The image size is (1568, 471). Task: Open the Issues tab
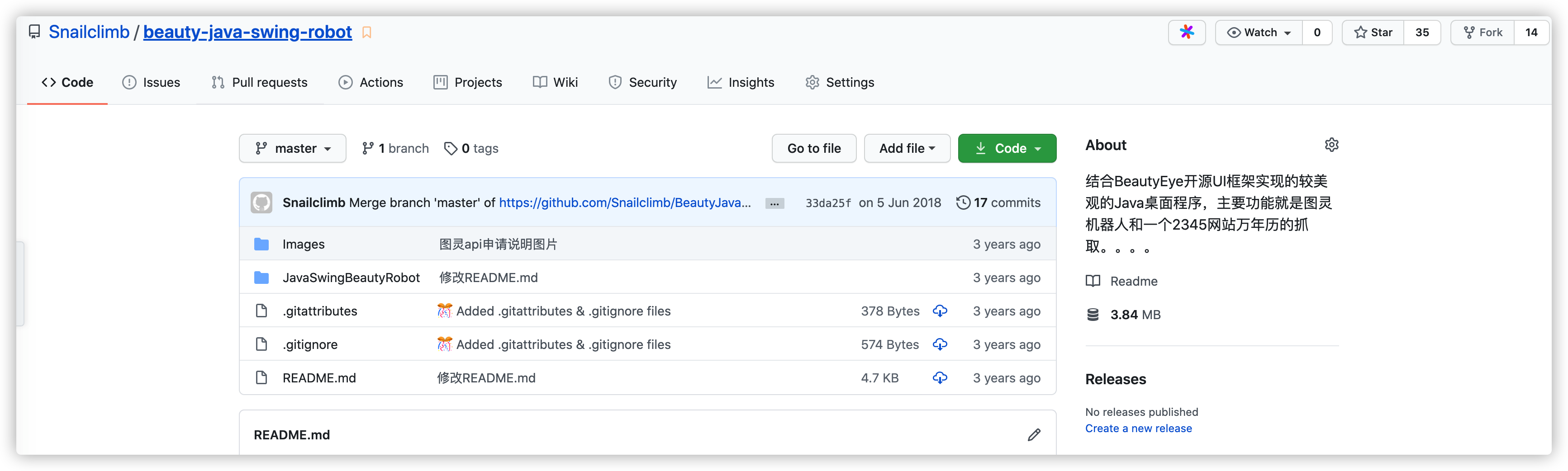click(151, 82)
